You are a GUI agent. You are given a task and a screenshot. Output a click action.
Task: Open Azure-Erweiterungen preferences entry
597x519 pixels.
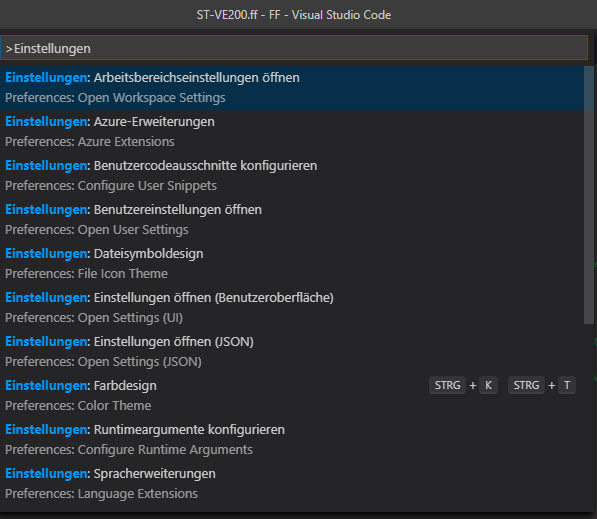point(292,132)
